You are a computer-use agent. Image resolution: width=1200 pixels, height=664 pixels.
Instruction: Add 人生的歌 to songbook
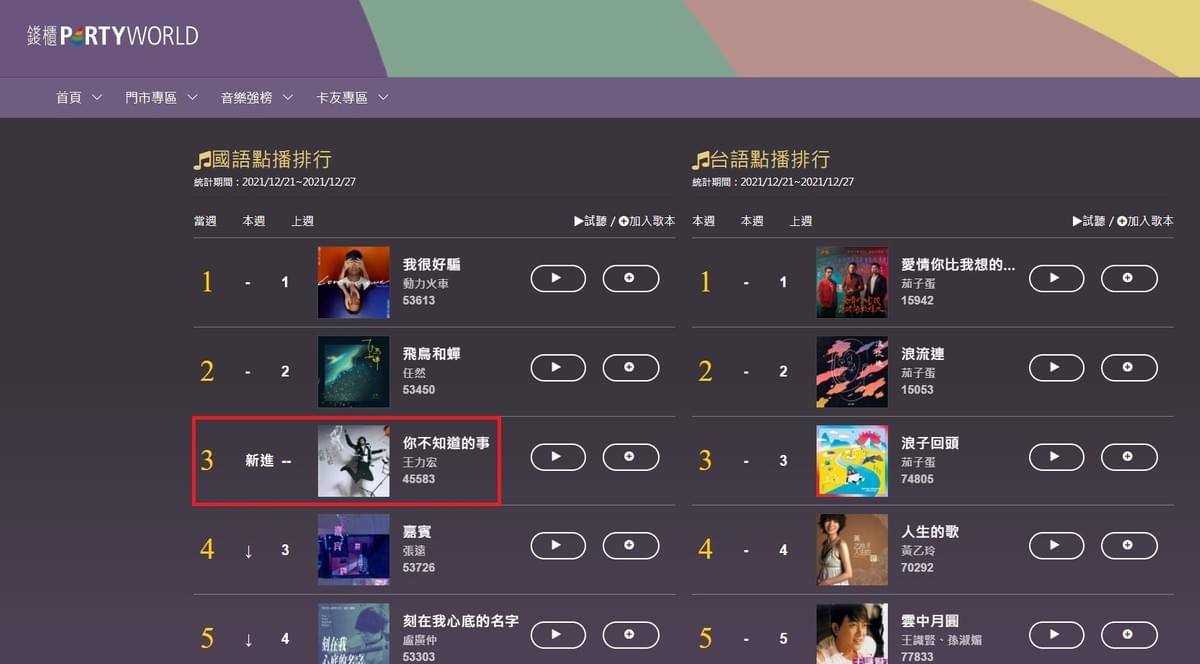pos(1129,545)
